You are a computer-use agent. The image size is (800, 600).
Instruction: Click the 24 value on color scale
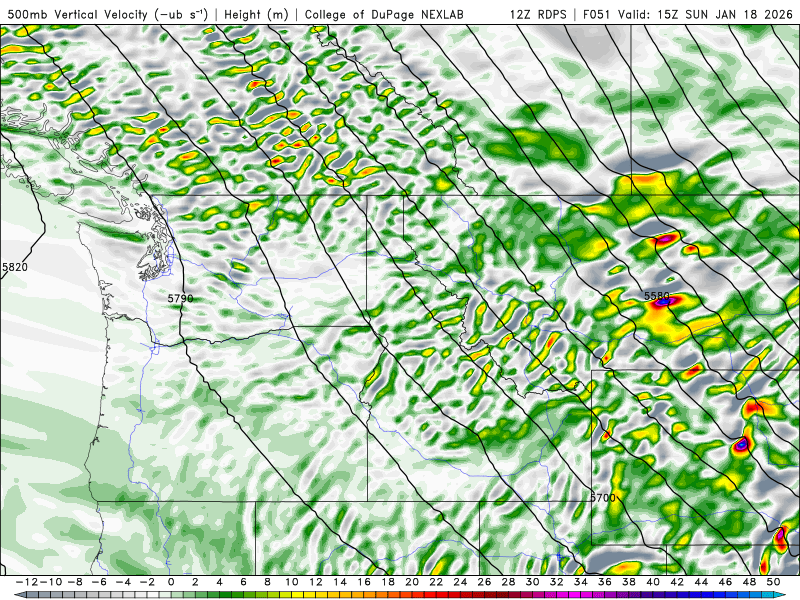tap(460, 582)
